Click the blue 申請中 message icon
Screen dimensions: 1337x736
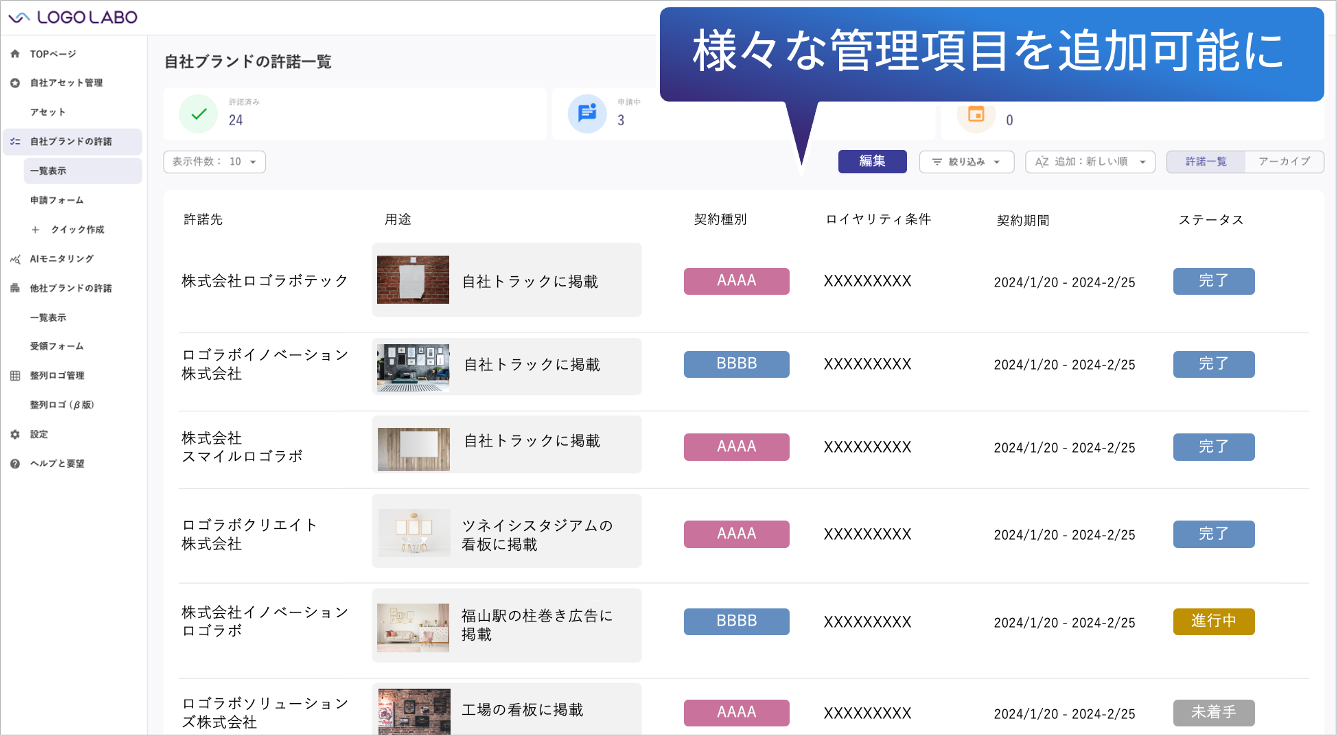pyautogui.click(x=587, y=113)
